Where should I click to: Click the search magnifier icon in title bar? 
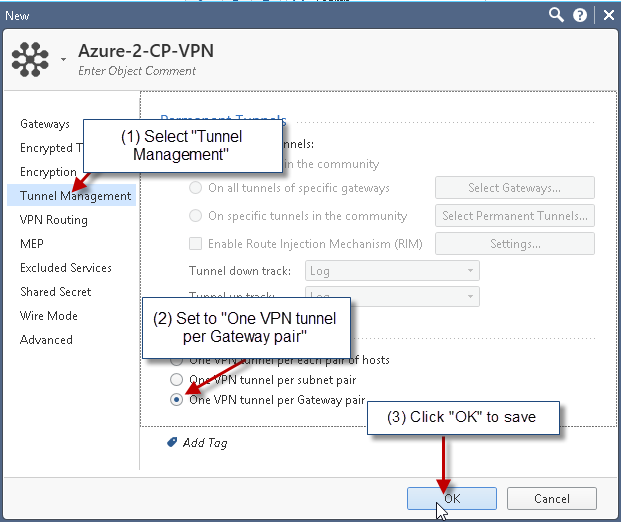point(556,15)
